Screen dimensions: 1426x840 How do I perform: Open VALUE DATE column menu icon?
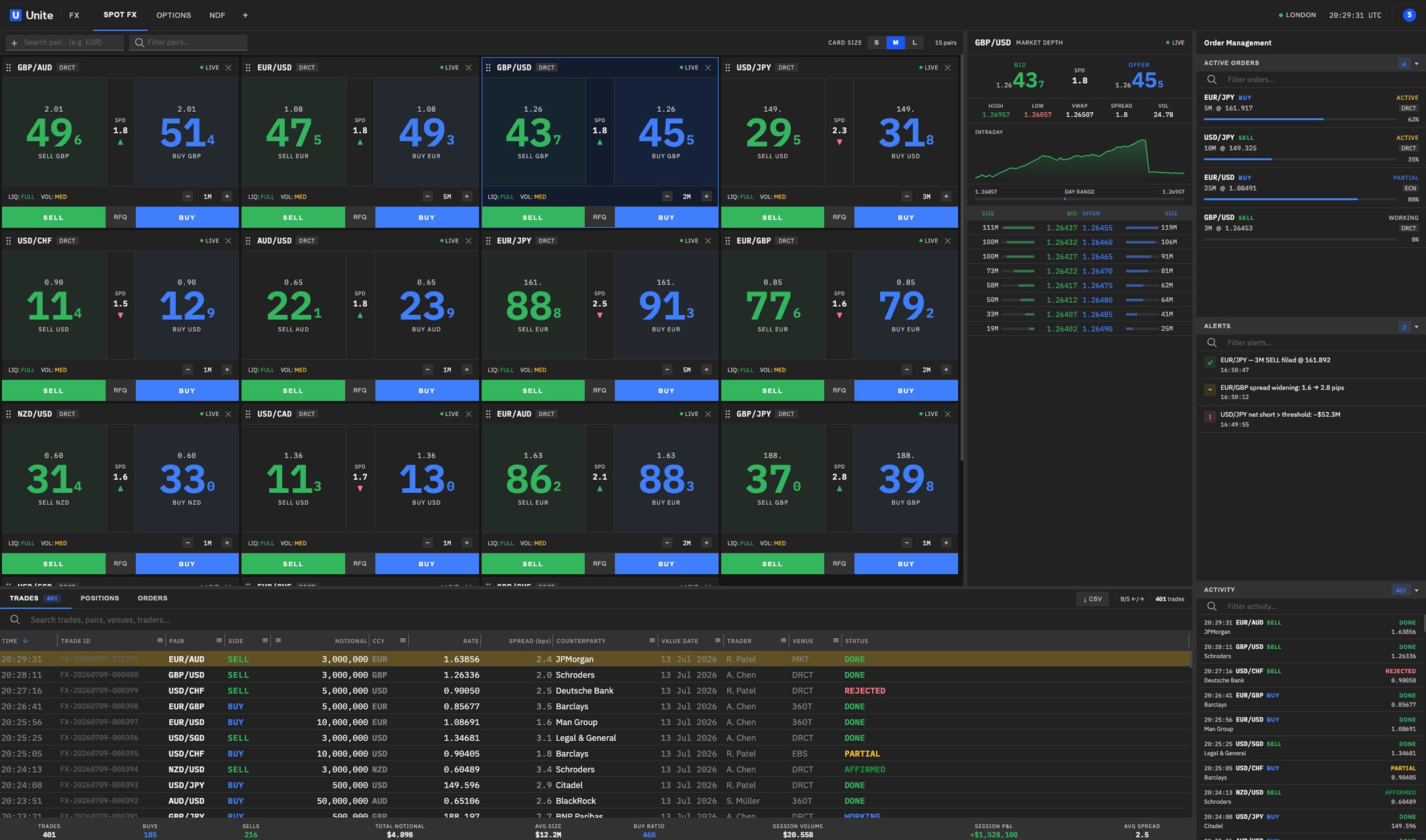(718, 640)
